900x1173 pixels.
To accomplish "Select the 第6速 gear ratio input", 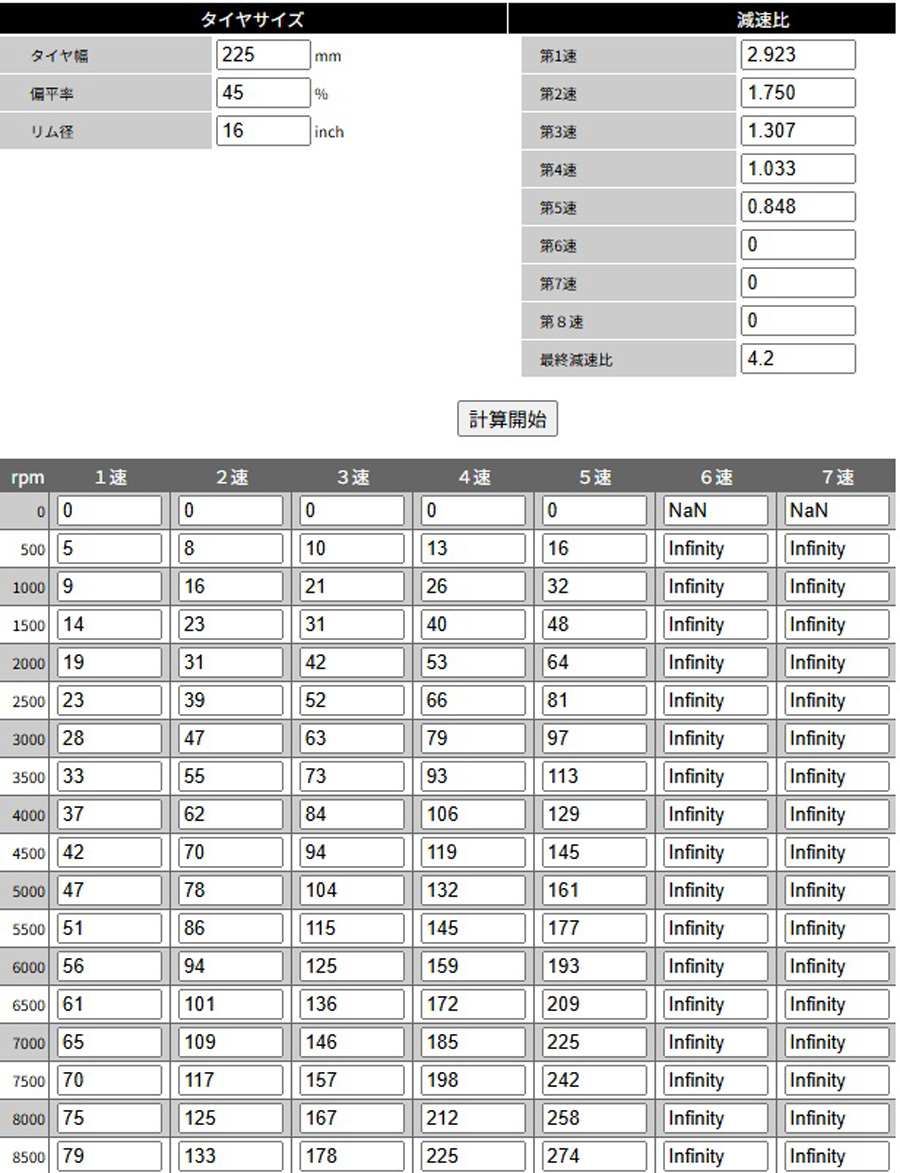I will pyautogui.click(x=797, y=245).
